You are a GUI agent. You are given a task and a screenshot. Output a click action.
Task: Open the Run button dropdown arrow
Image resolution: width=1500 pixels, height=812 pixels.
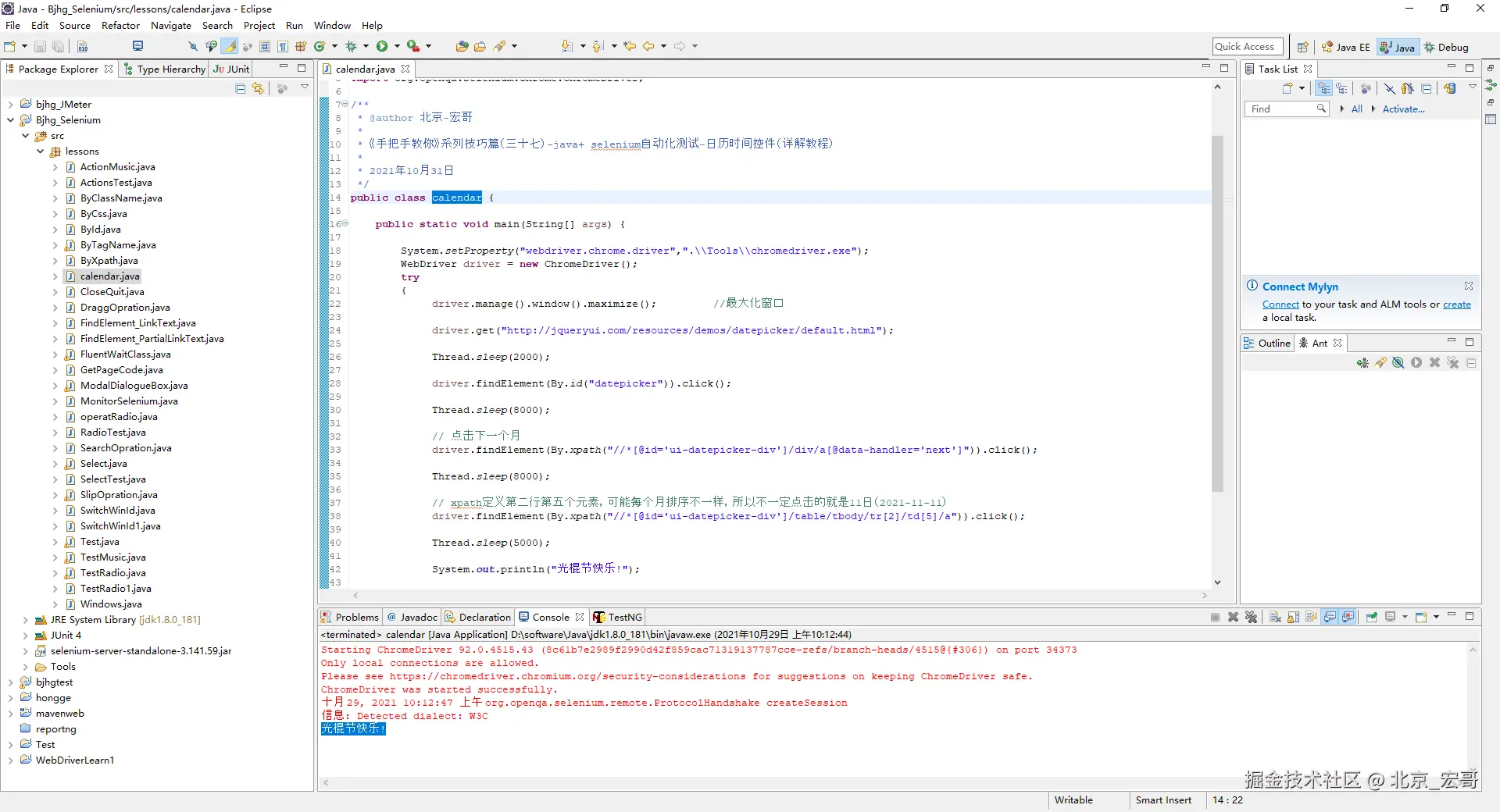tap(397, 47)
